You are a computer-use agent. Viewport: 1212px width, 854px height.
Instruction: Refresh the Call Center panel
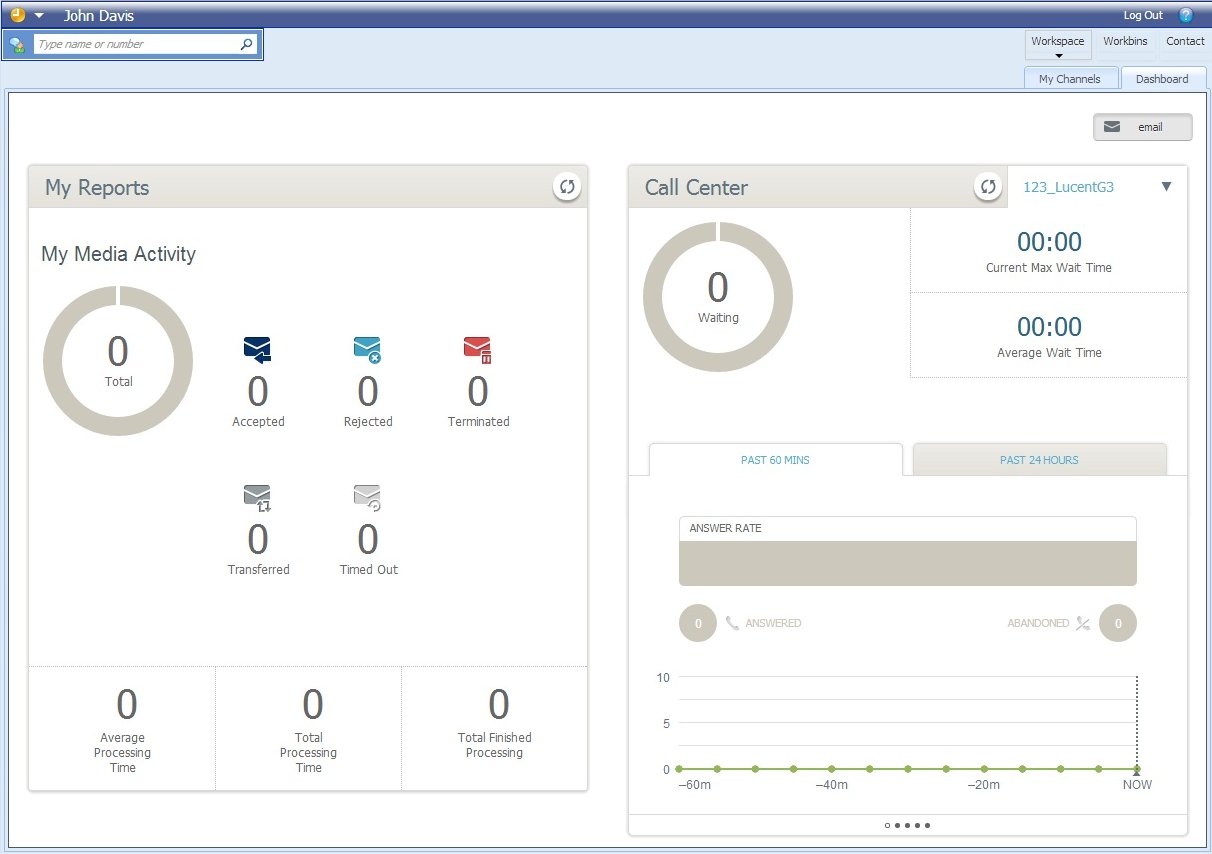[x=988, y=187]
